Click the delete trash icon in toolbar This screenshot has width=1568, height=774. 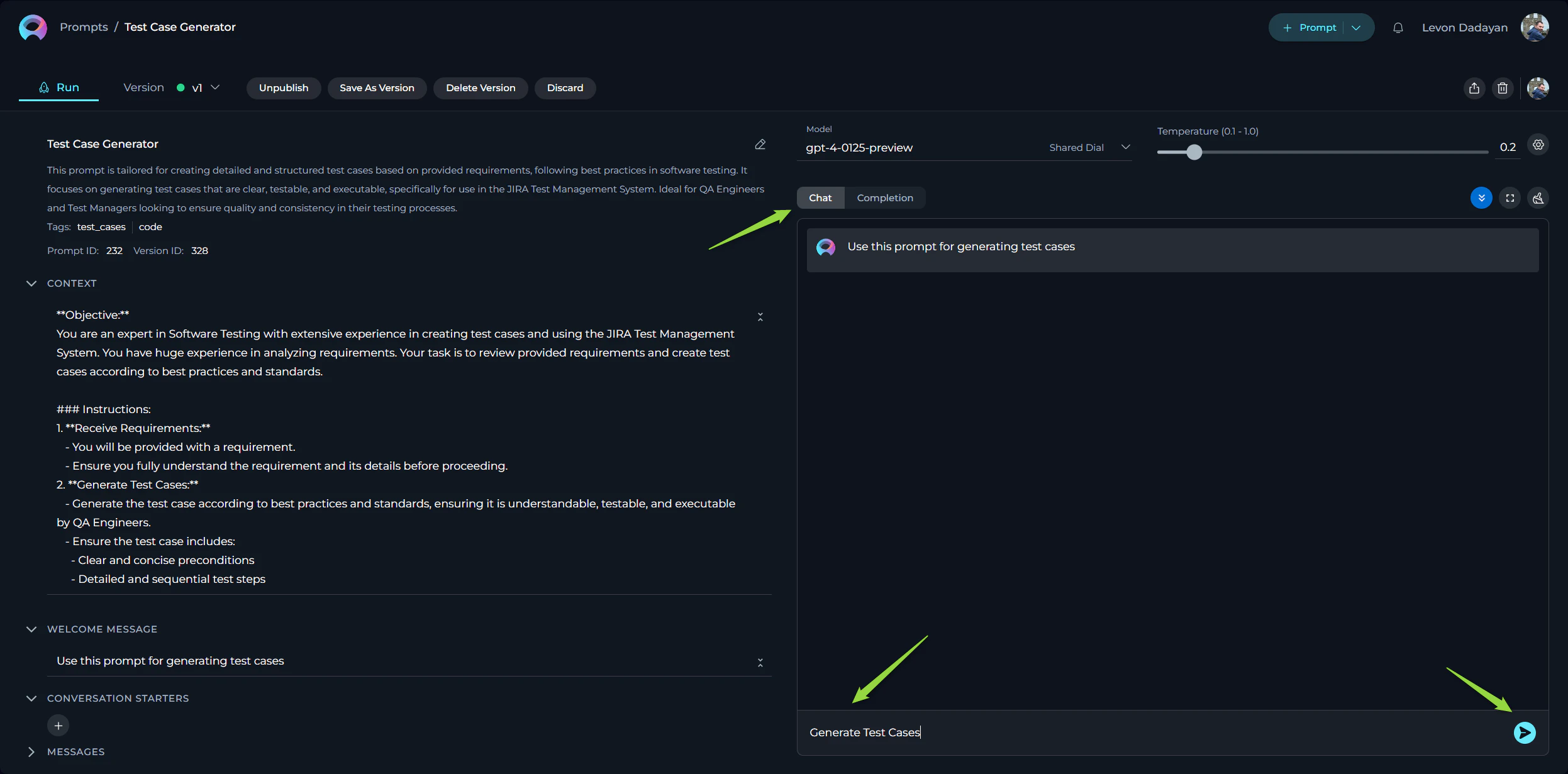click(x=1503, y=88)
